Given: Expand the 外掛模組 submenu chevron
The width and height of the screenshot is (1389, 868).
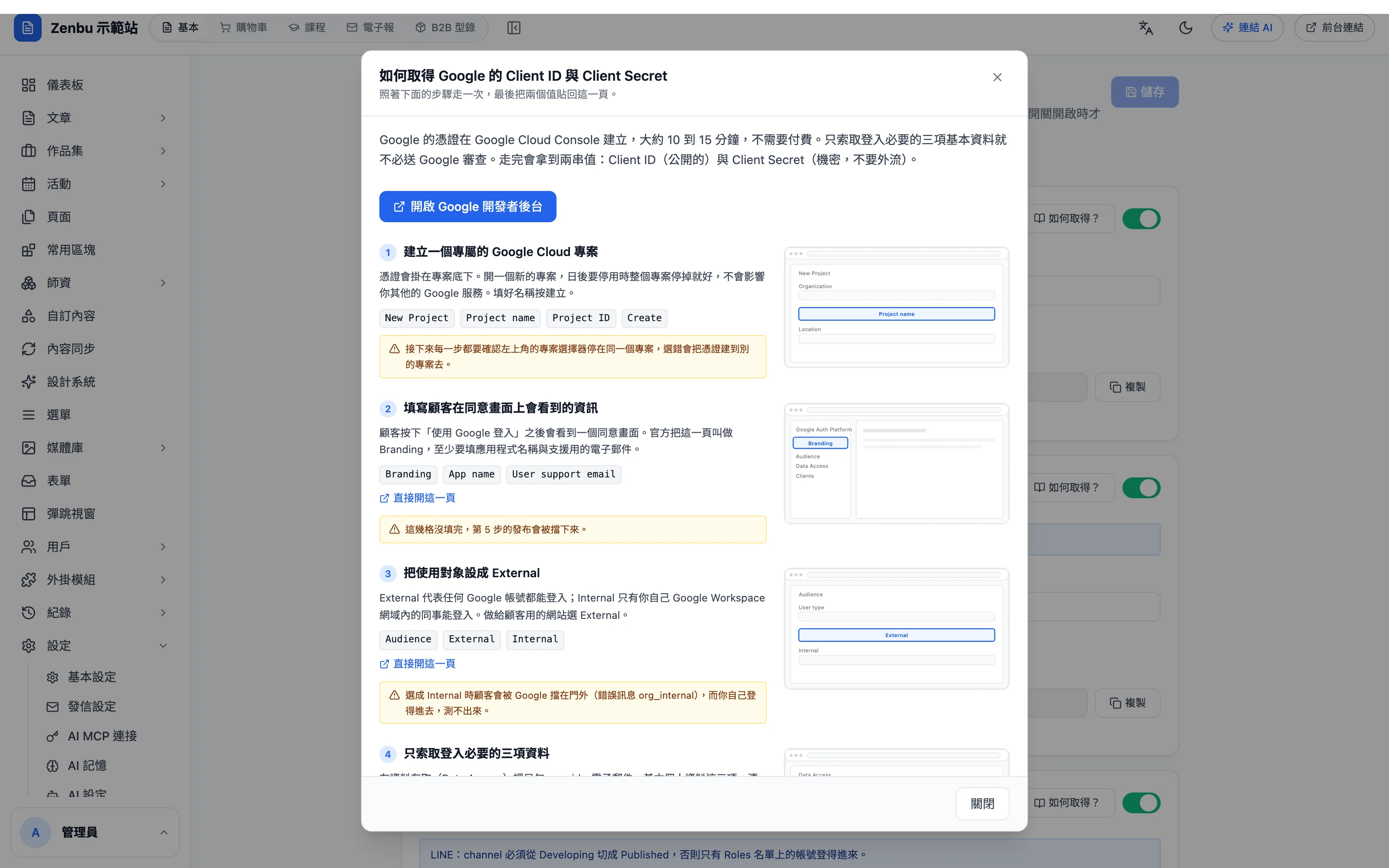Looking at the screenshot, I should 163,580.
